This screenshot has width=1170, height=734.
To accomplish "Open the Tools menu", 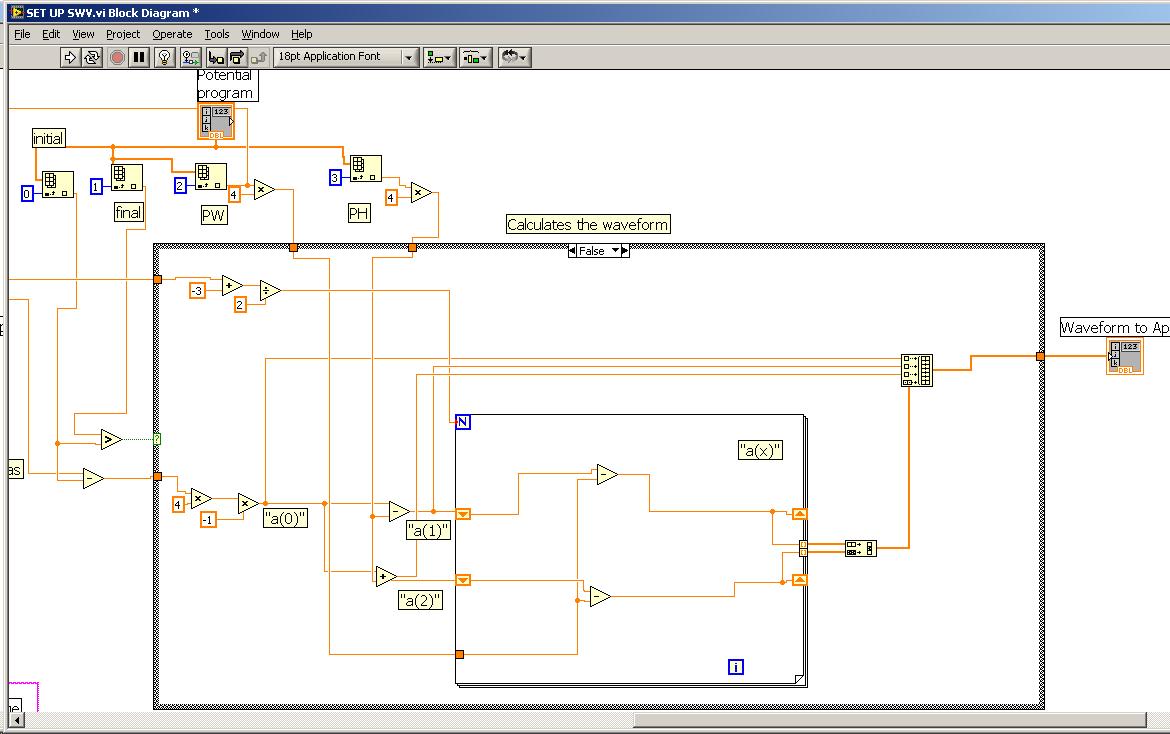I will (x=217, y=34).
